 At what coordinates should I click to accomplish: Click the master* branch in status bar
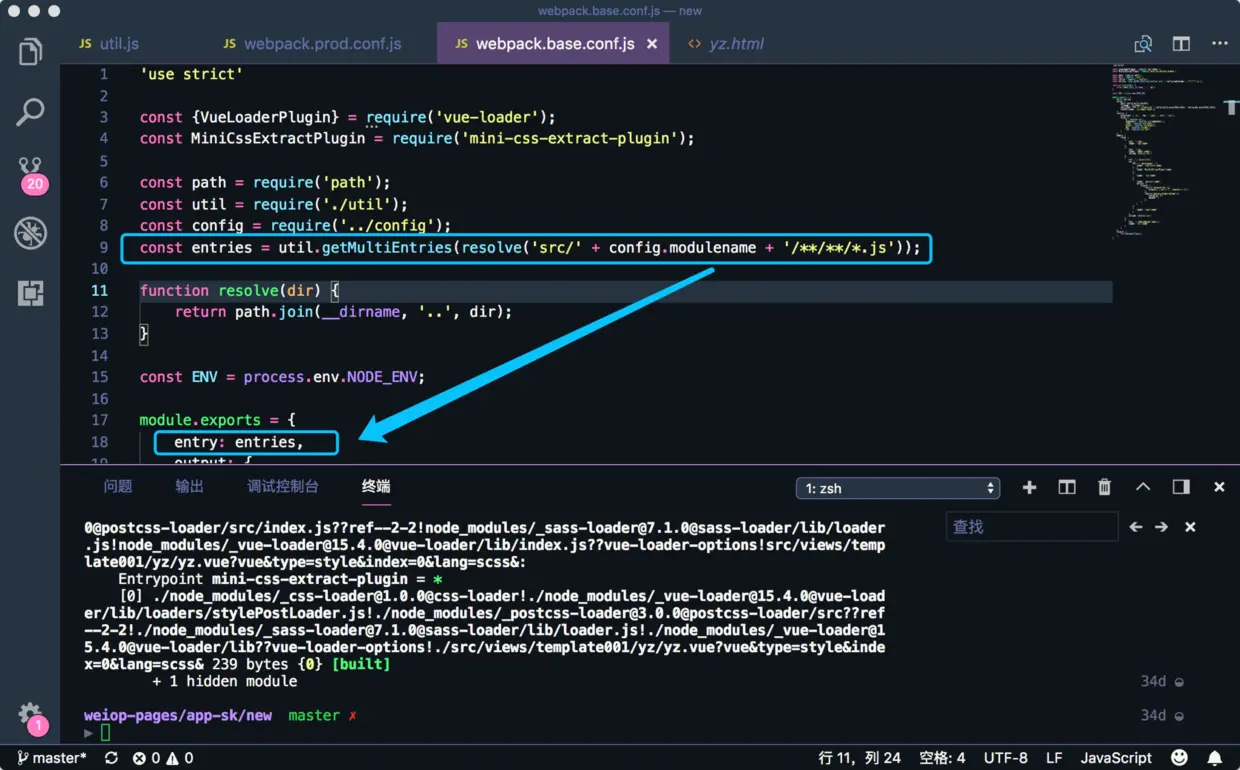coord(52,758)
